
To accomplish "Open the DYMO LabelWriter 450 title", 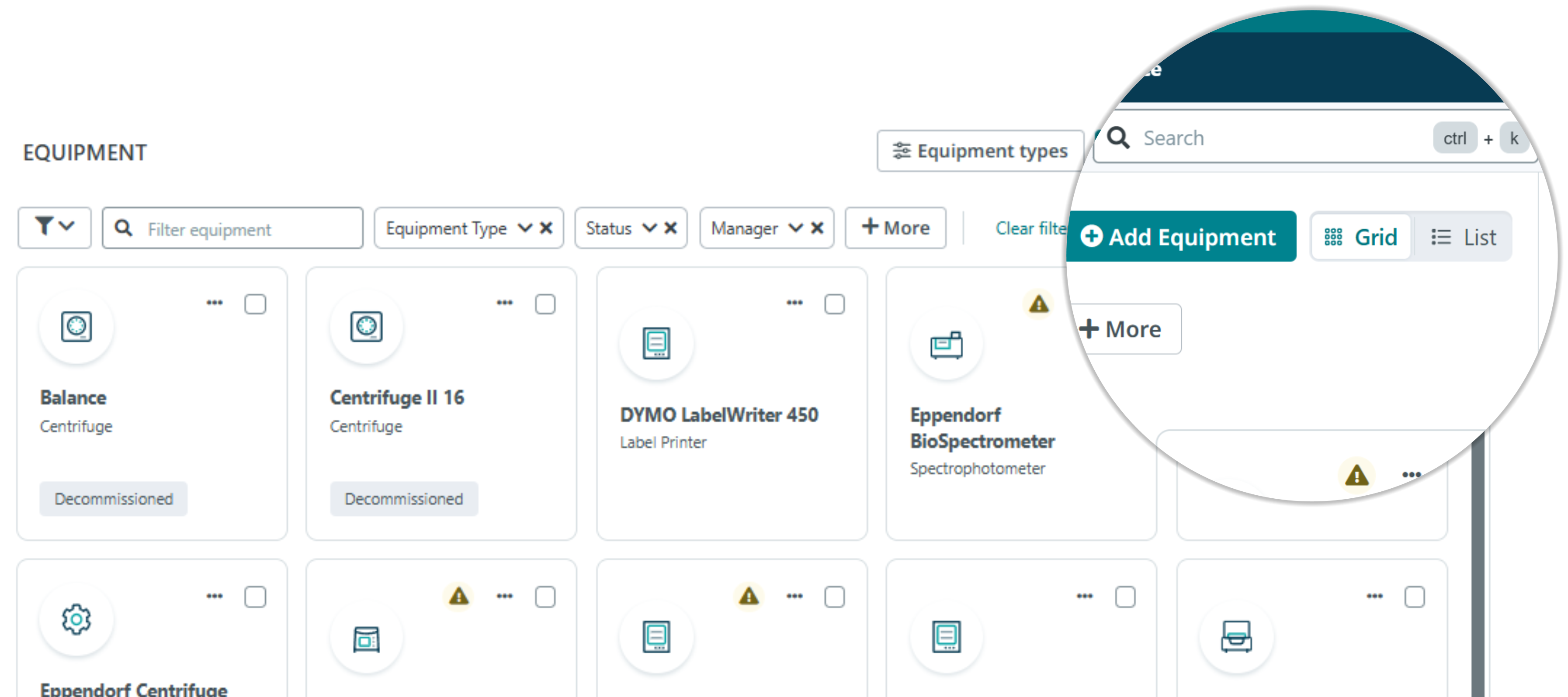I will click(719, 415).
